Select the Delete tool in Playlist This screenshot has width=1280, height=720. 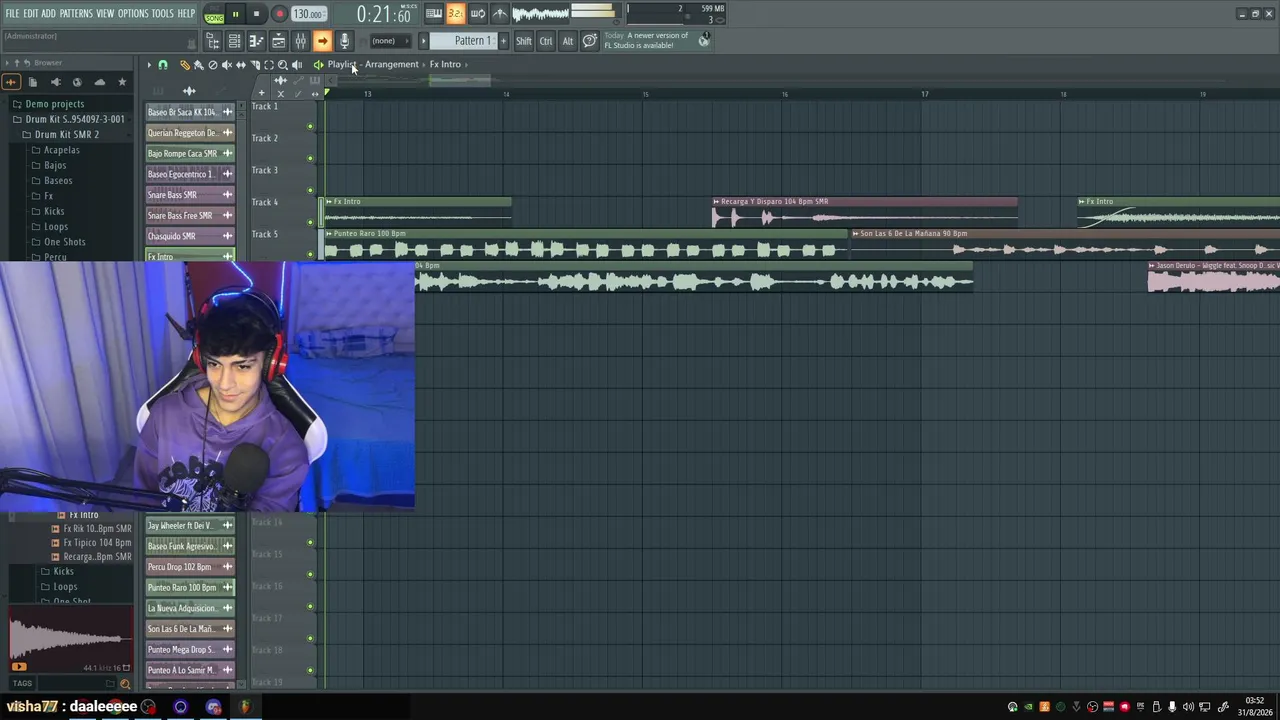[212, 65]
